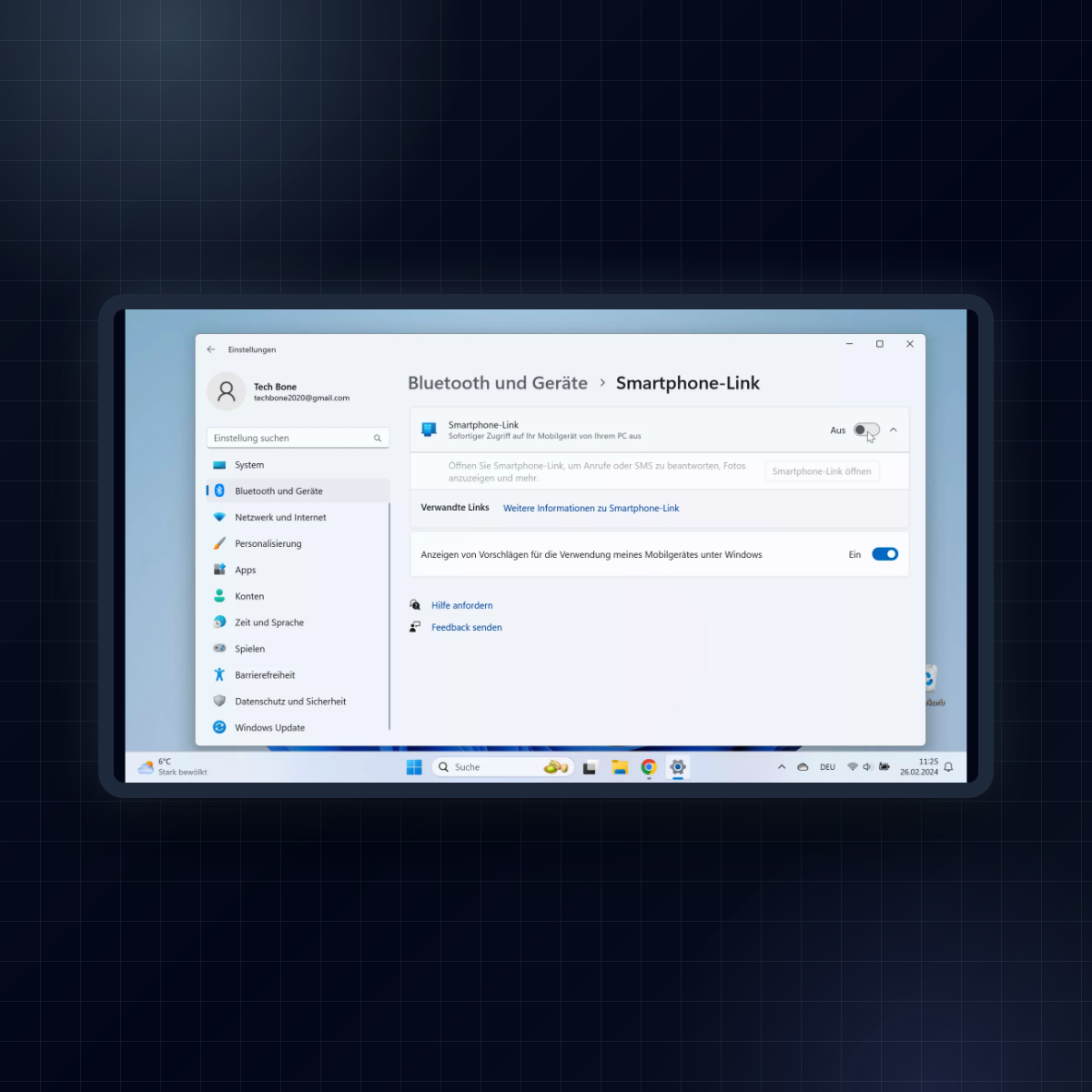Screen dimensions: 1092x1092
Task: Open the weather widget in taskbar
Action: point(173,767)
